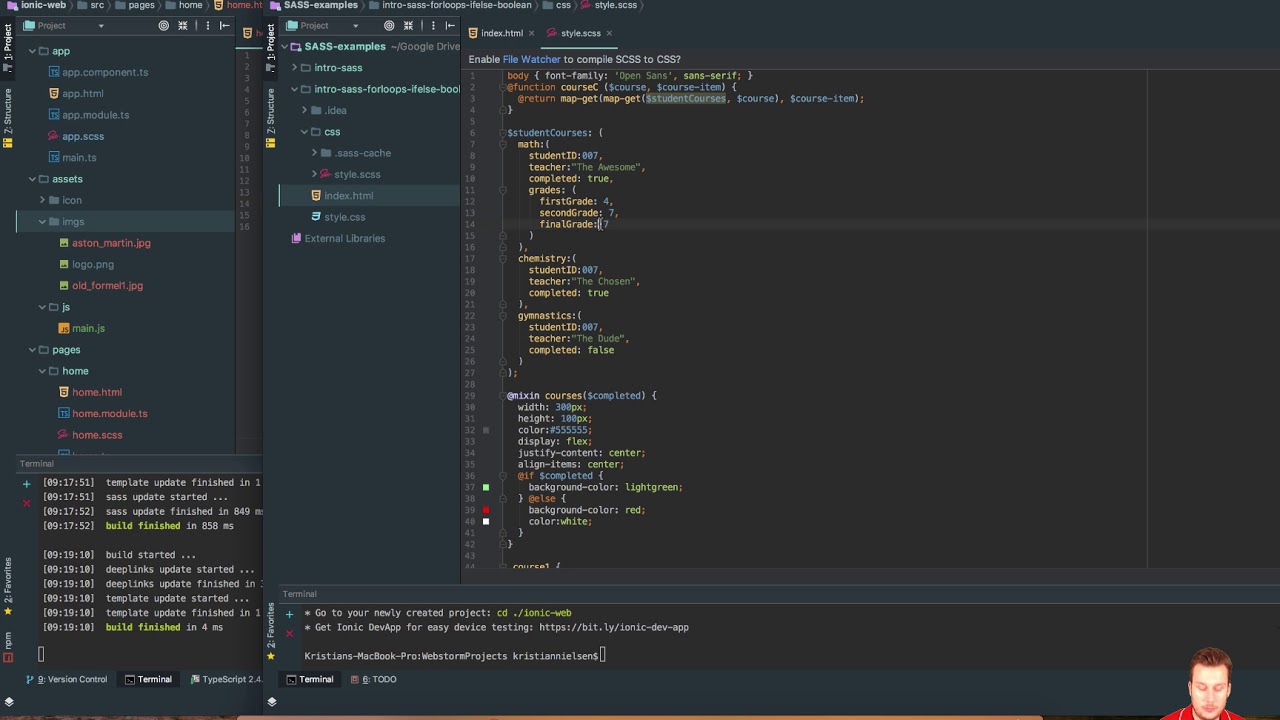Toggle the Structure side tab in SASS-examples window

pos(270,118)
